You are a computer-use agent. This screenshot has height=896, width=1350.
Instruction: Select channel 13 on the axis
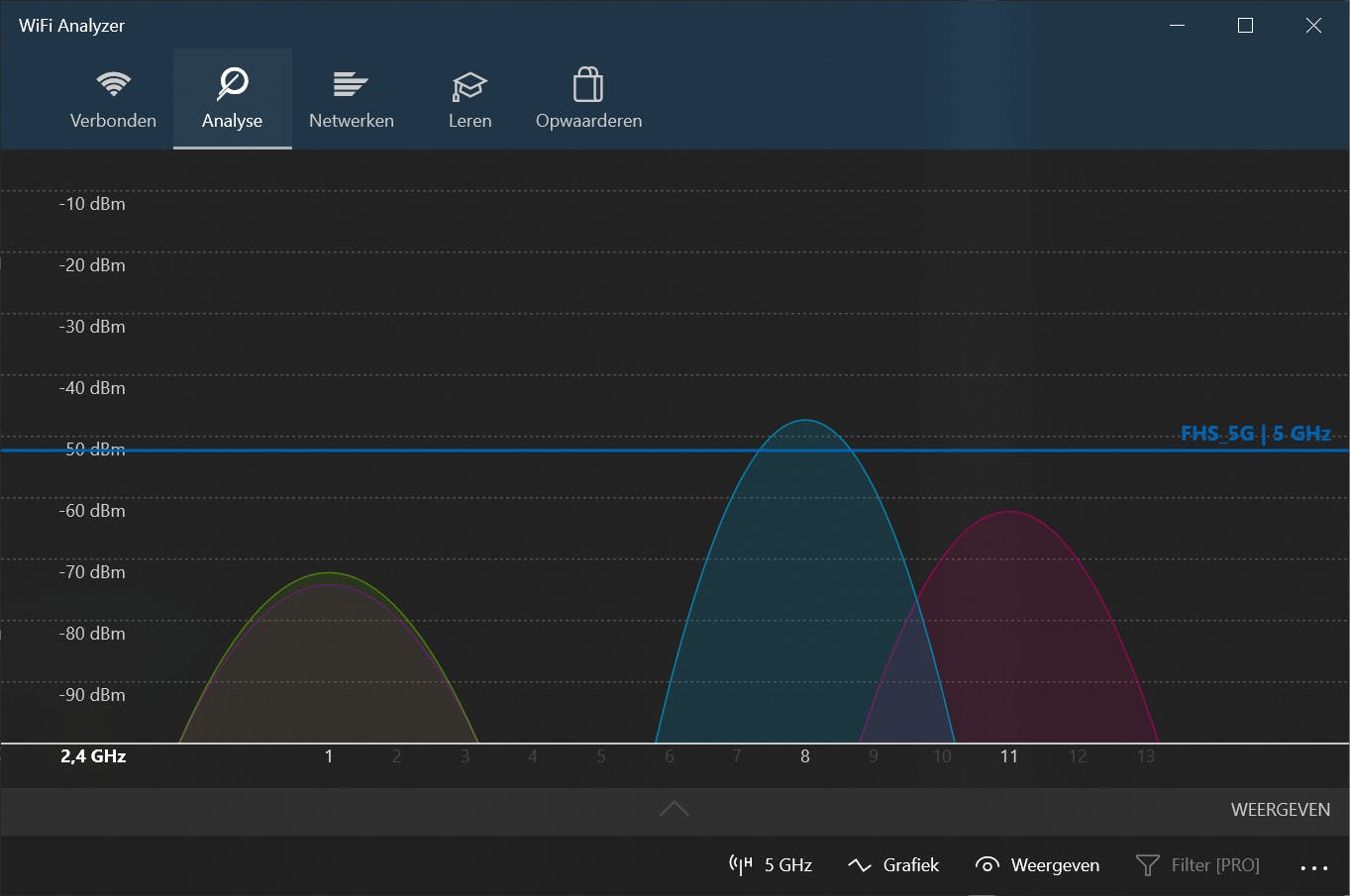pos(1146,756)
